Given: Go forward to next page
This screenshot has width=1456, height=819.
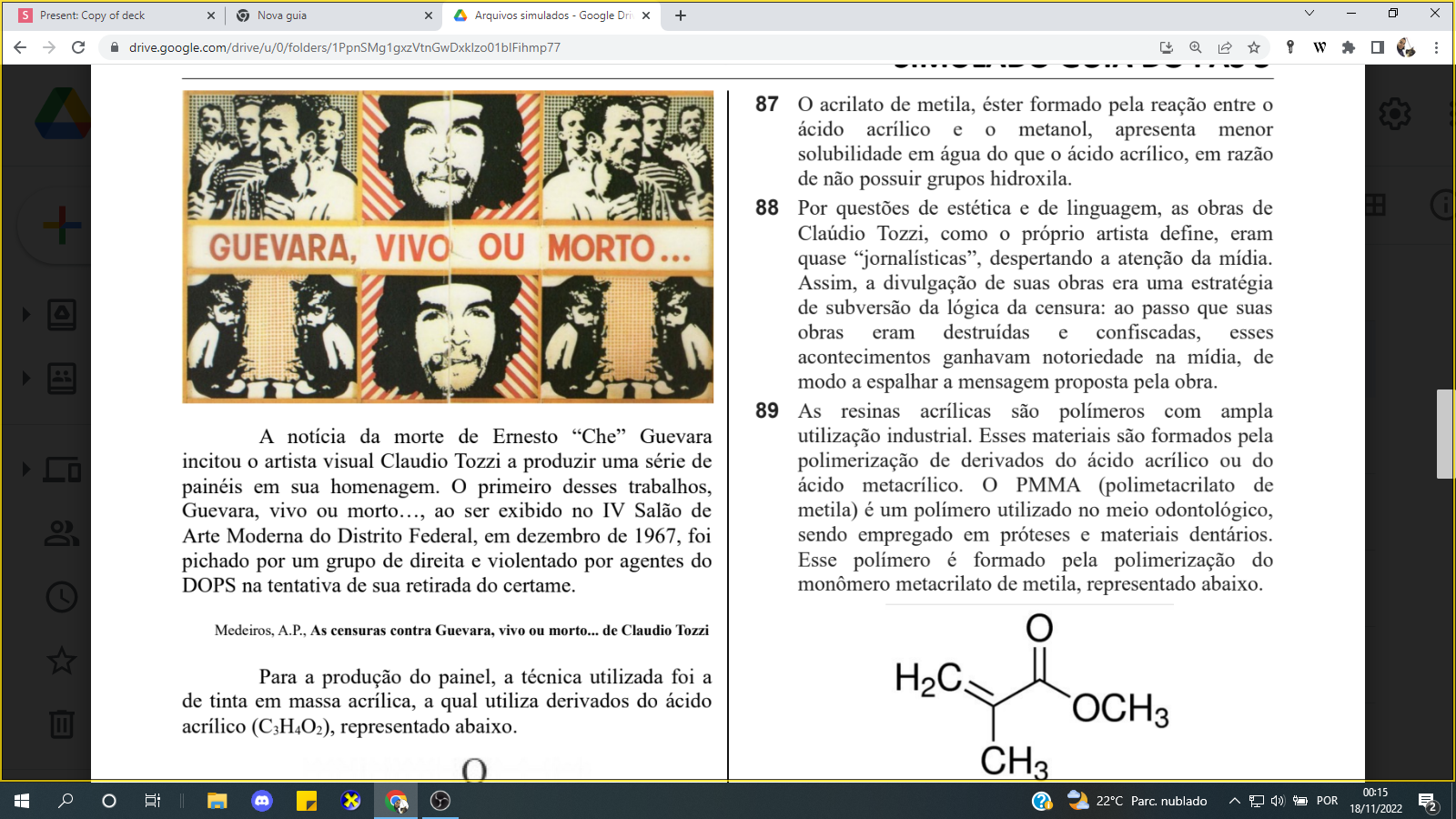Looking at the screenshot, I should click(x=49, y=47).
